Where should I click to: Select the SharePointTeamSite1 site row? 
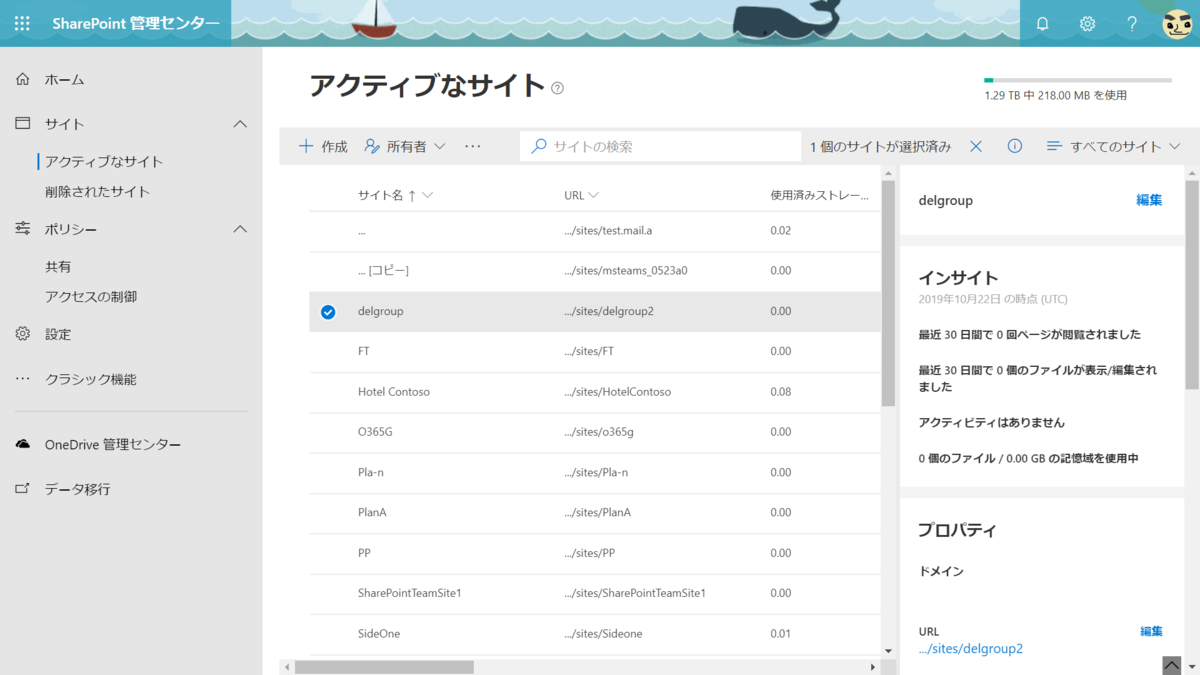[595, 593]
